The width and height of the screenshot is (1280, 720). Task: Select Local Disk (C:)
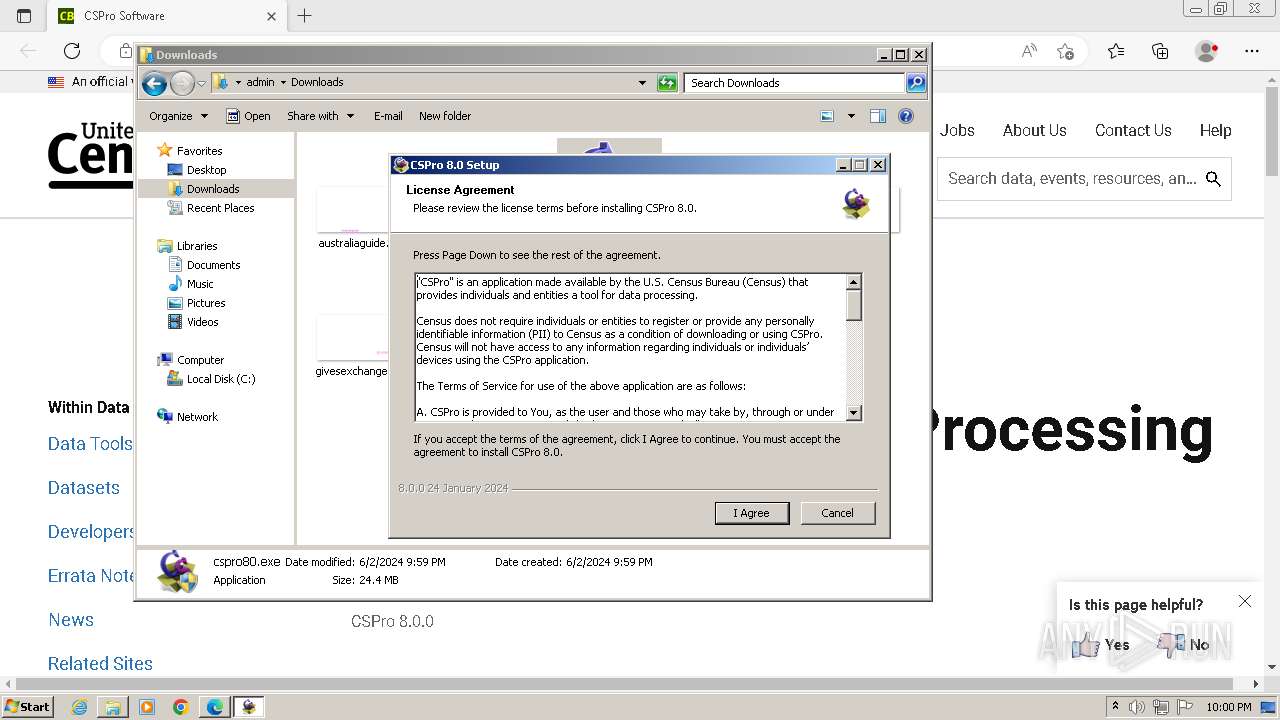pyautogui.click(x=221, y=379)
